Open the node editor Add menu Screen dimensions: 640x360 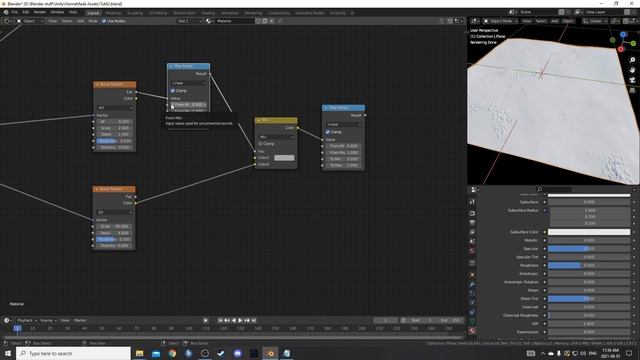pos(80,21)
